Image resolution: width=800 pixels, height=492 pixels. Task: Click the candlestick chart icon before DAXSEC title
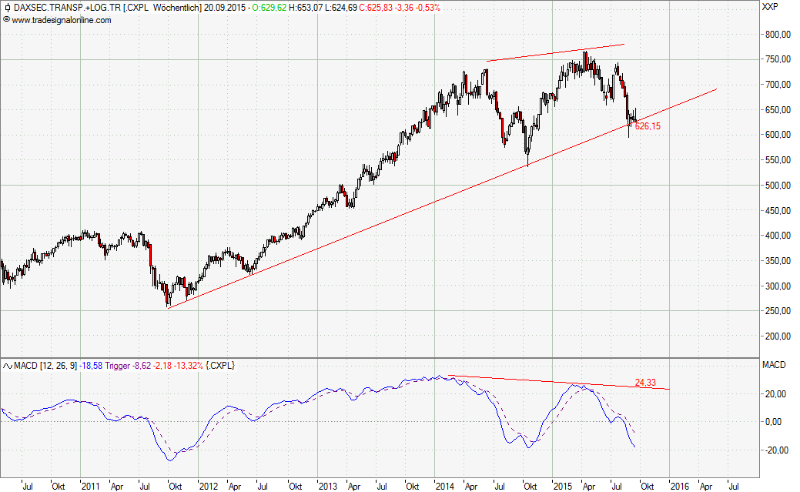coord(6,7)
